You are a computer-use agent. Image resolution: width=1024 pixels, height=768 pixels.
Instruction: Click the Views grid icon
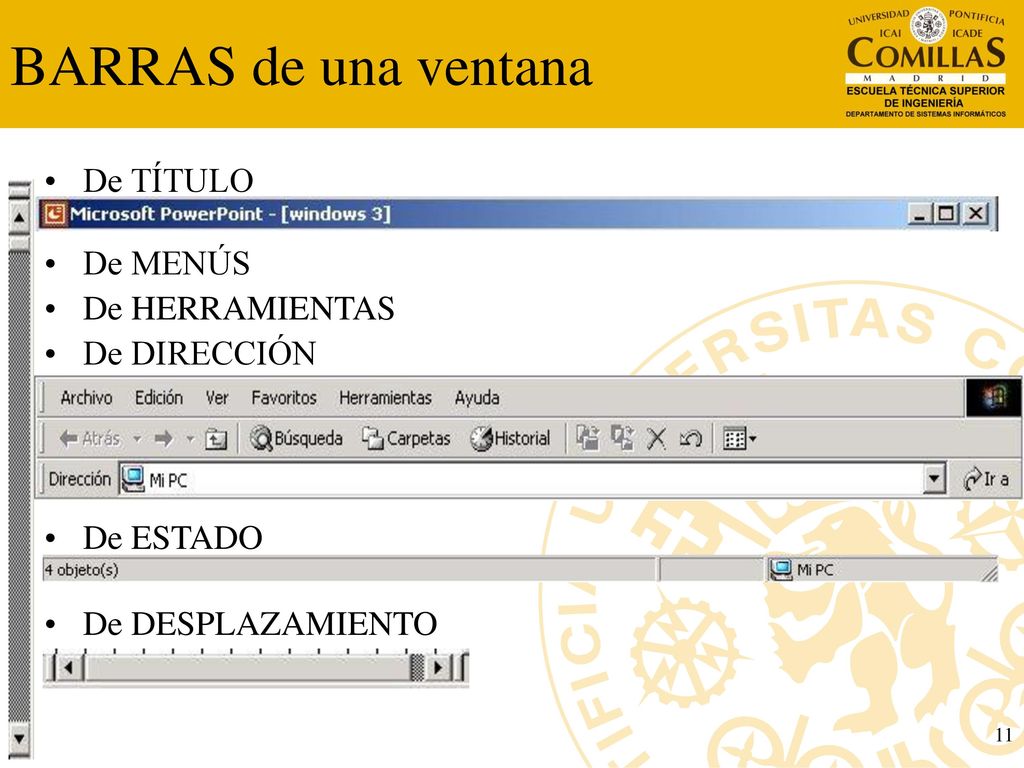coord(734,438)
